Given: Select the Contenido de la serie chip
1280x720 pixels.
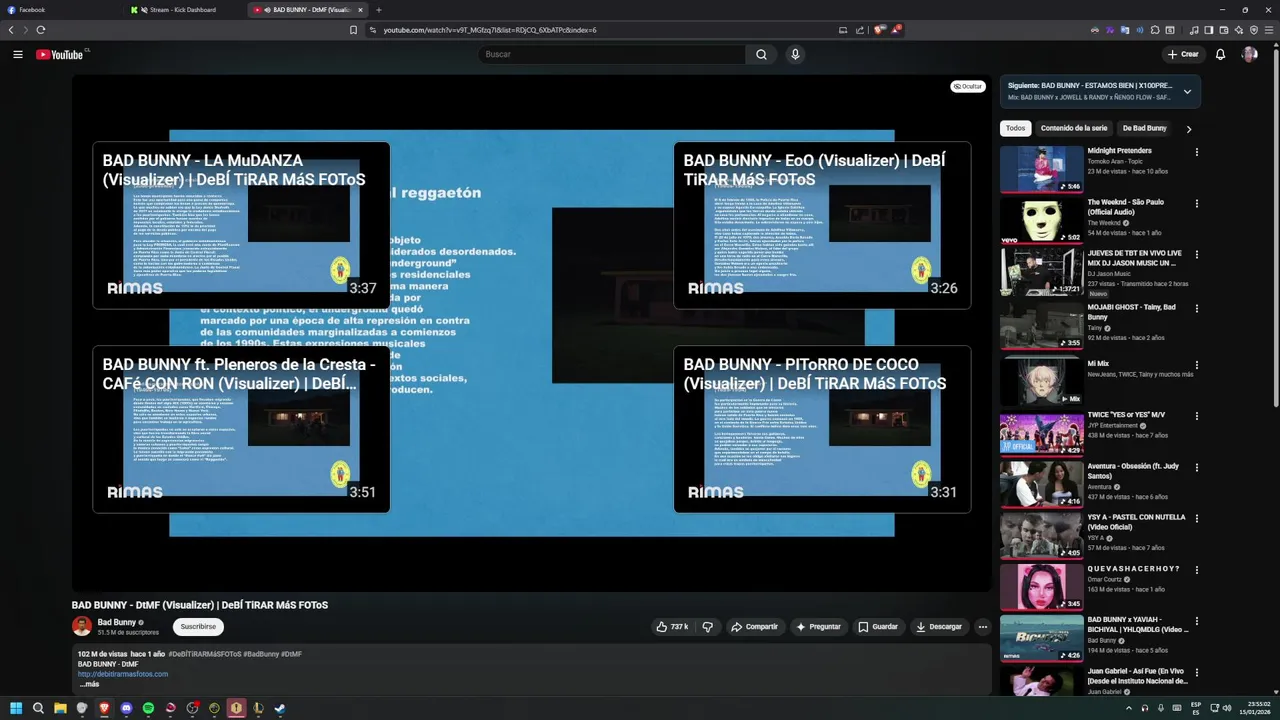Looking at the screenshot, I should (1074, 129).
